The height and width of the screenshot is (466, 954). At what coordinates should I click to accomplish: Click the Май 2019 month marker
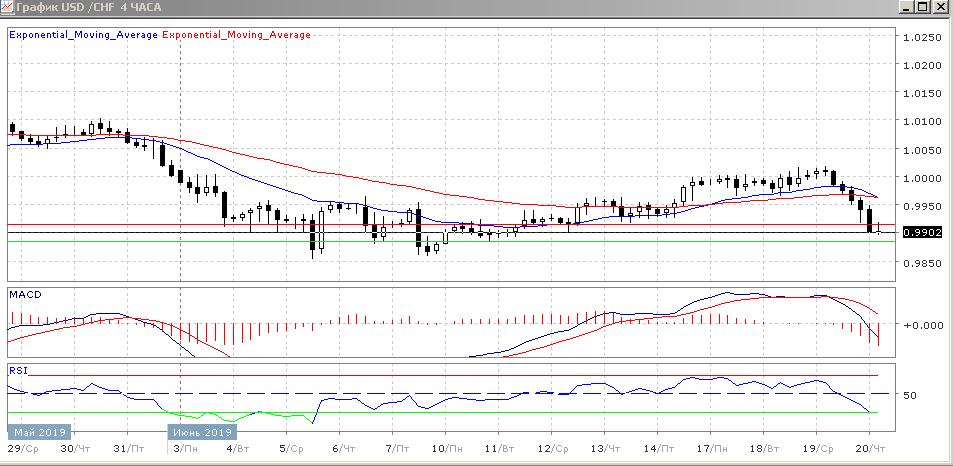[38, 432]
